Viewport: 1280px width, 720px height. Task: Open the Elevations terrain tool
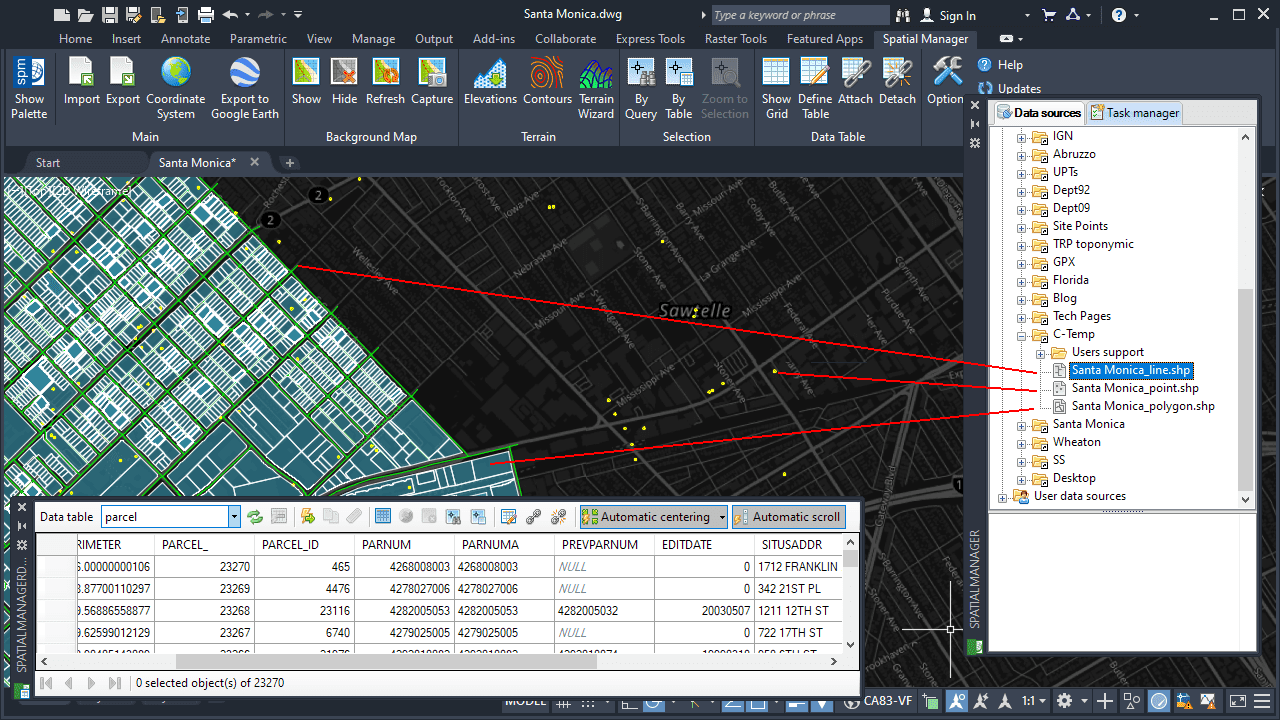coord(490,82)
